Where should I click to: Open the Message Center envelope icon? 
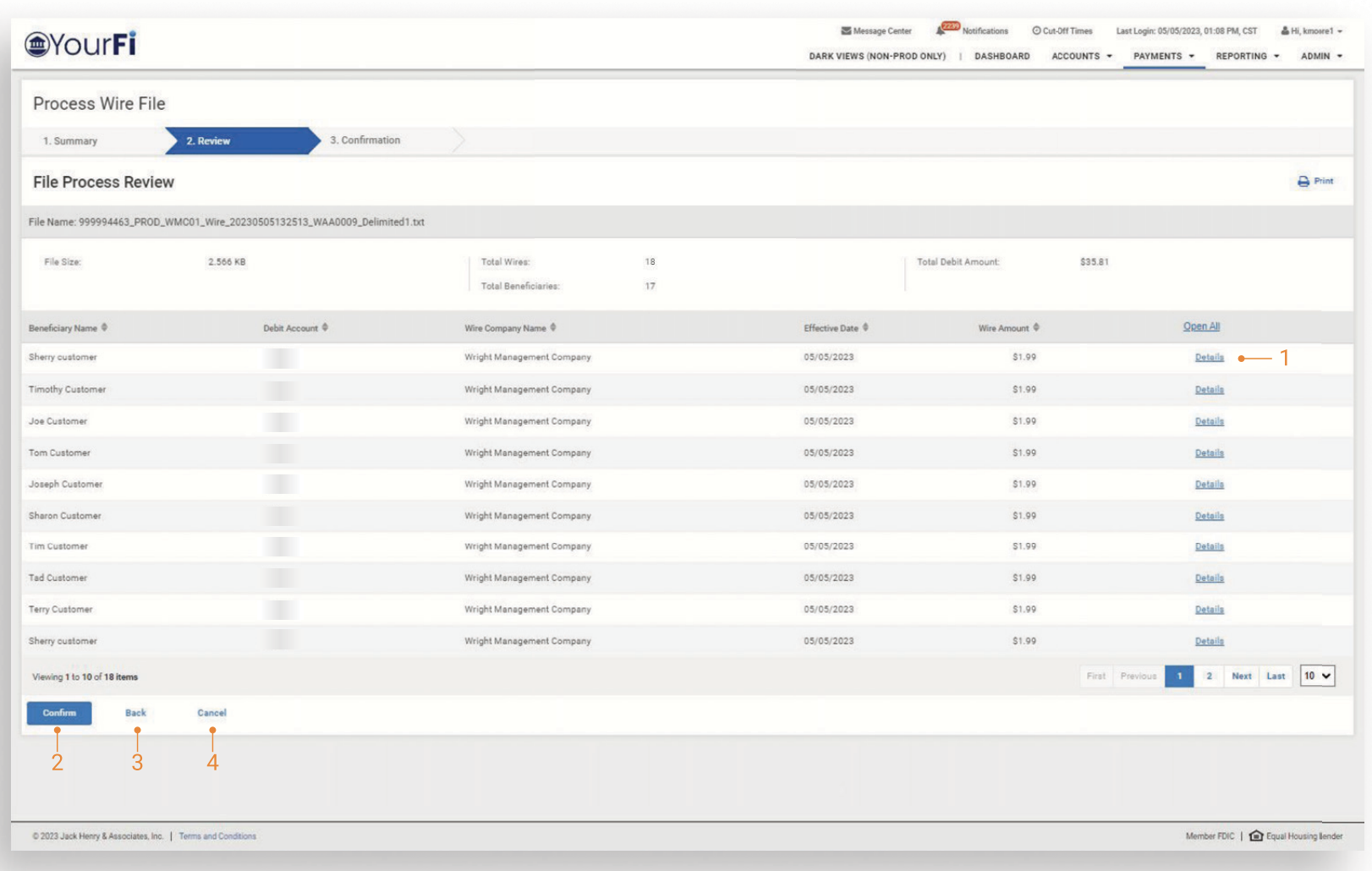tap(845, 31)
